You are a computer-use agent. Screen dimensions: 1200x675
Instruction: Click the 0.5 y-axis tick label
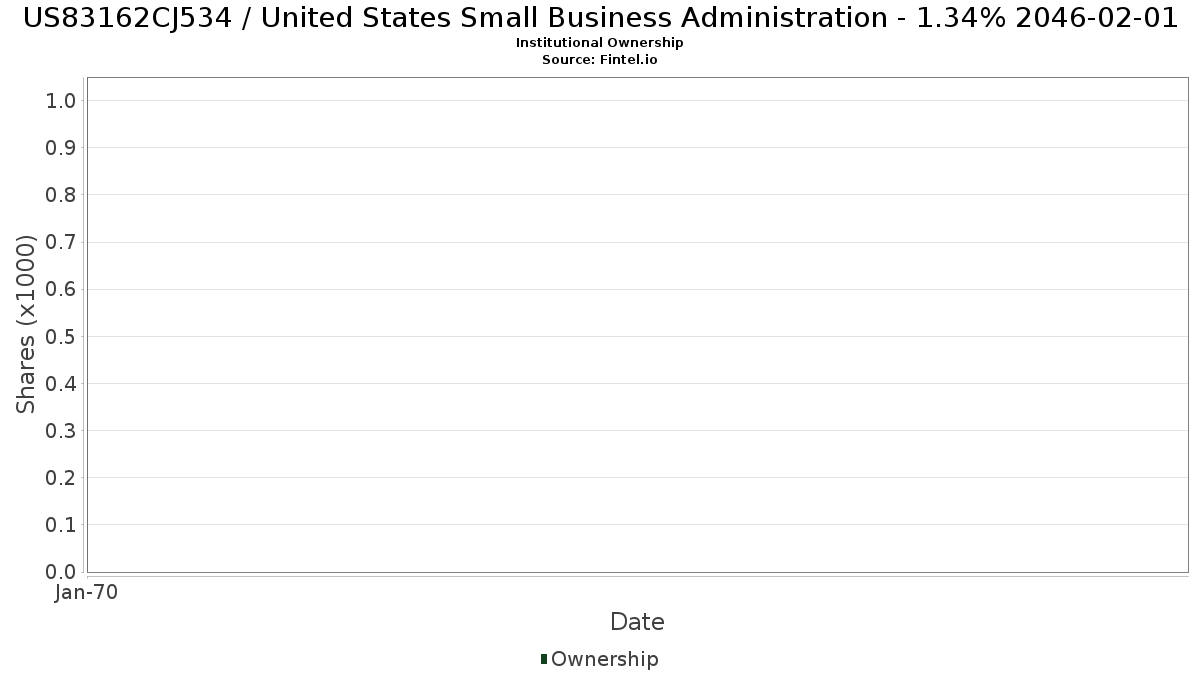[61, 336]
